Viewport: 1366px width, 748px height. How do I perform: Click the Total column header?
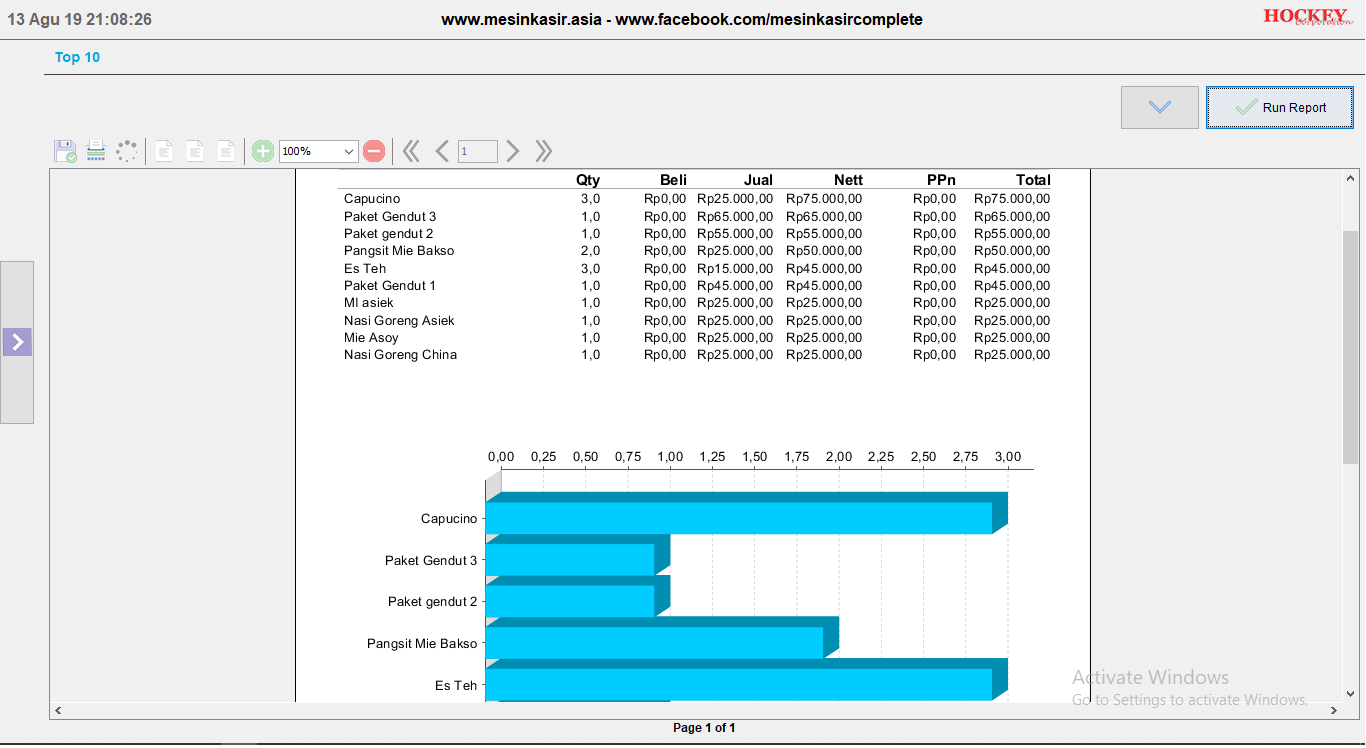[1033, 180]
